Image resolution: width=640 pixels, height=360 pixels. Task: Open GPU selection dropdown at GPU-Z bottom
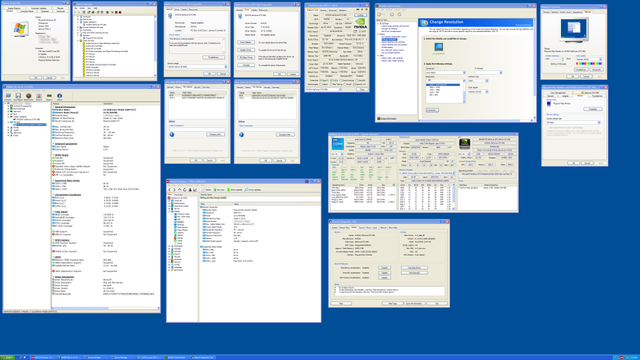click(324, 89)
